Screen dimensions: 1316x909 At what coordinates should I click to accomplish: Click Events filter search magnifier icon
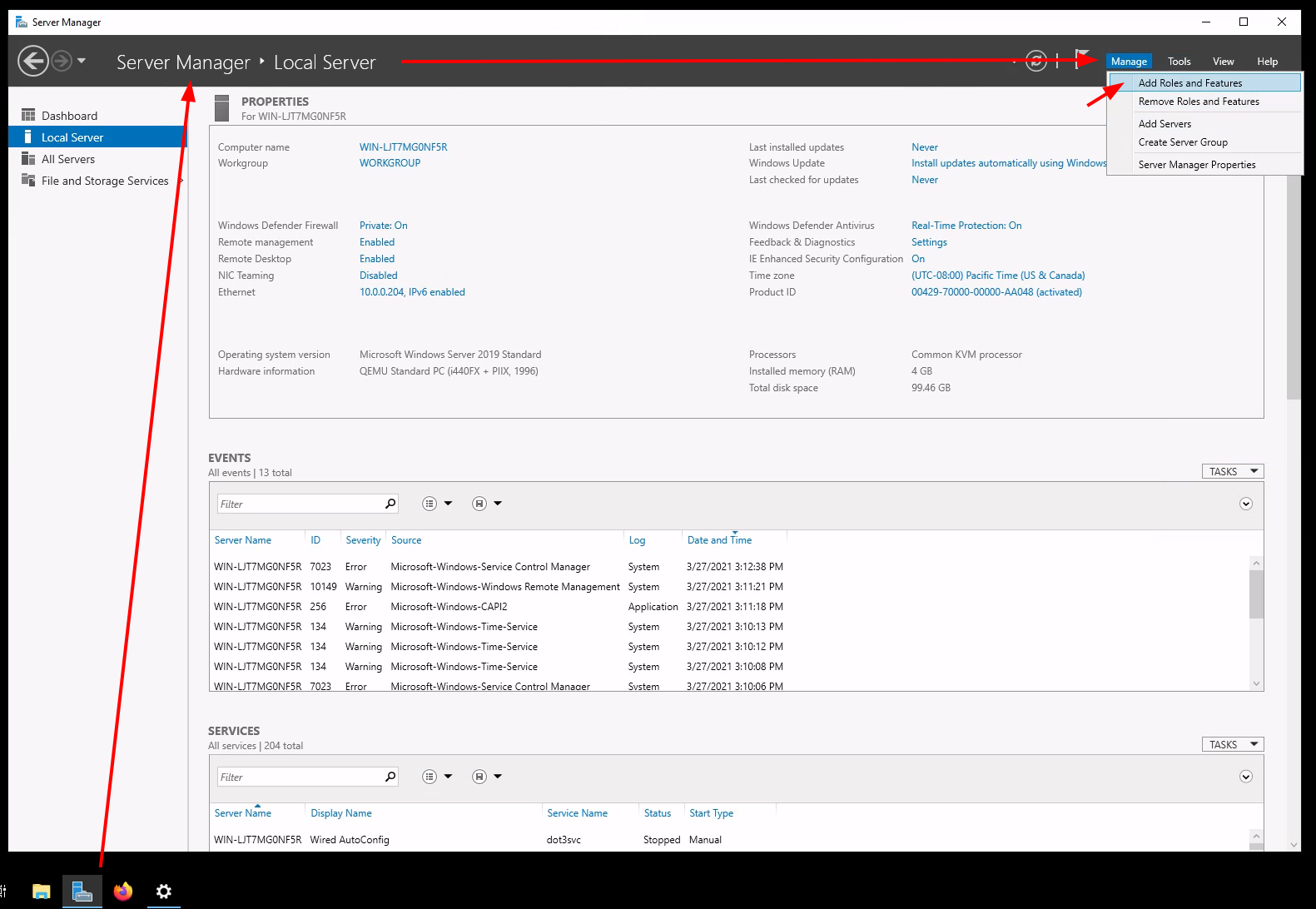pyautogui.click(x=390, y=504)
